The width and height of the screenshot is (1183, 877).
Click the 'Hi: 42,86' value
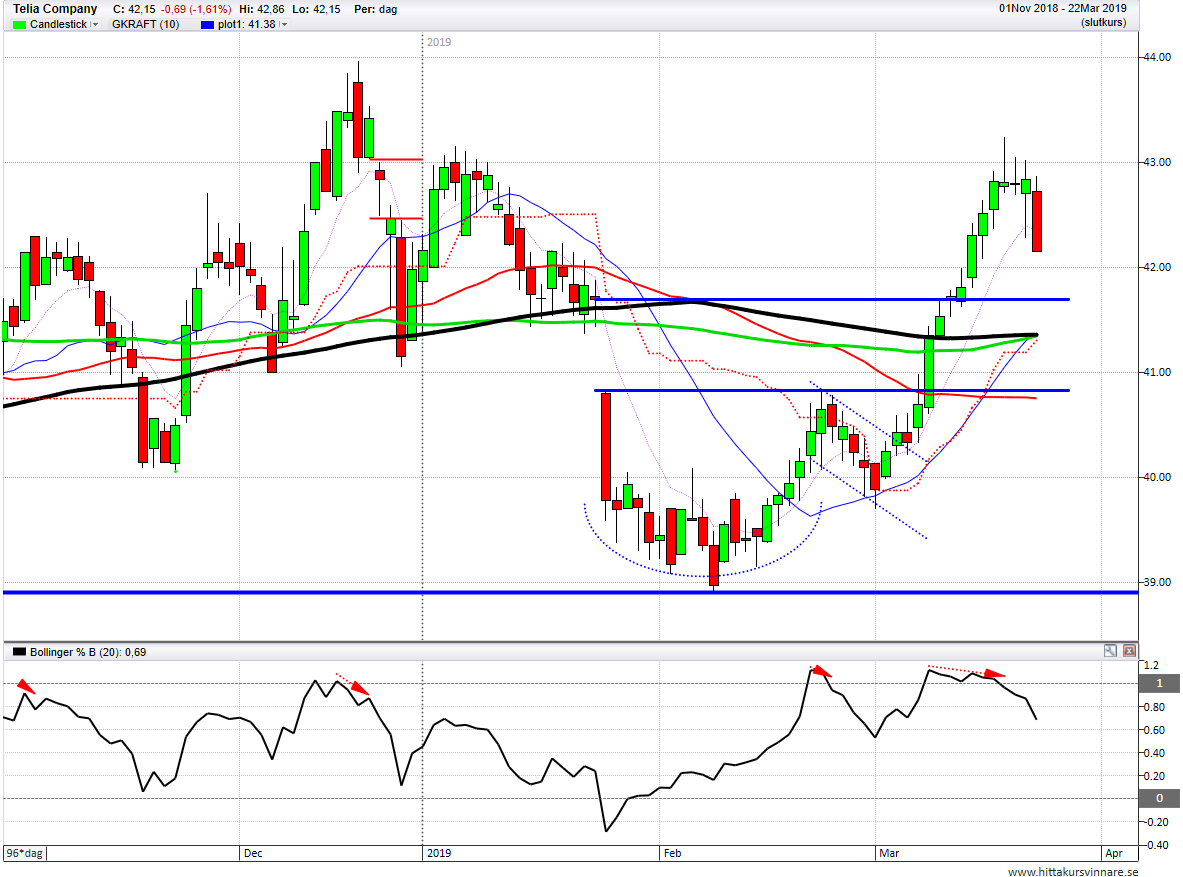[x=264, y=9]
